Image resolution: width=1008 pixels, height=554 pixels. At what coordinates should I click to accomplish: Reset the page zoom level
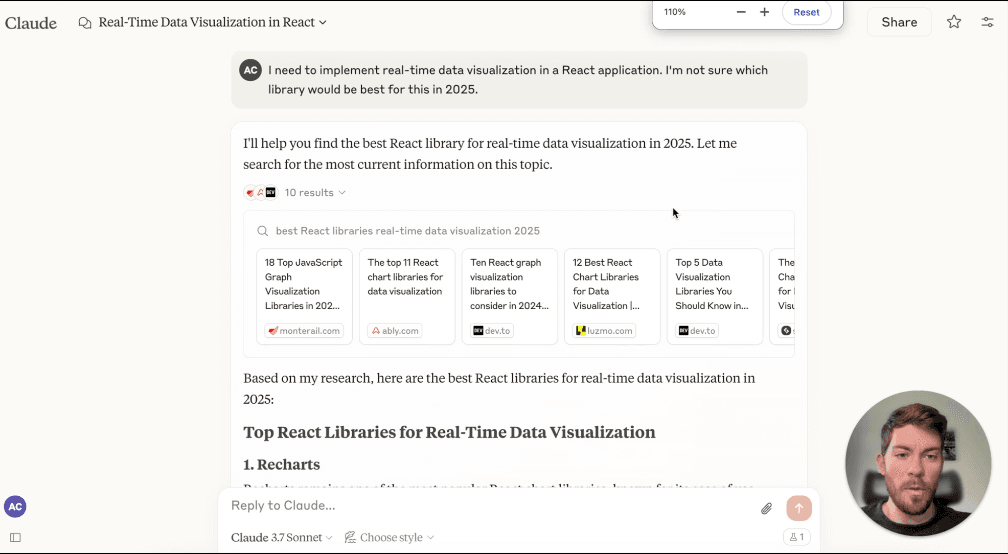(806, 12)
